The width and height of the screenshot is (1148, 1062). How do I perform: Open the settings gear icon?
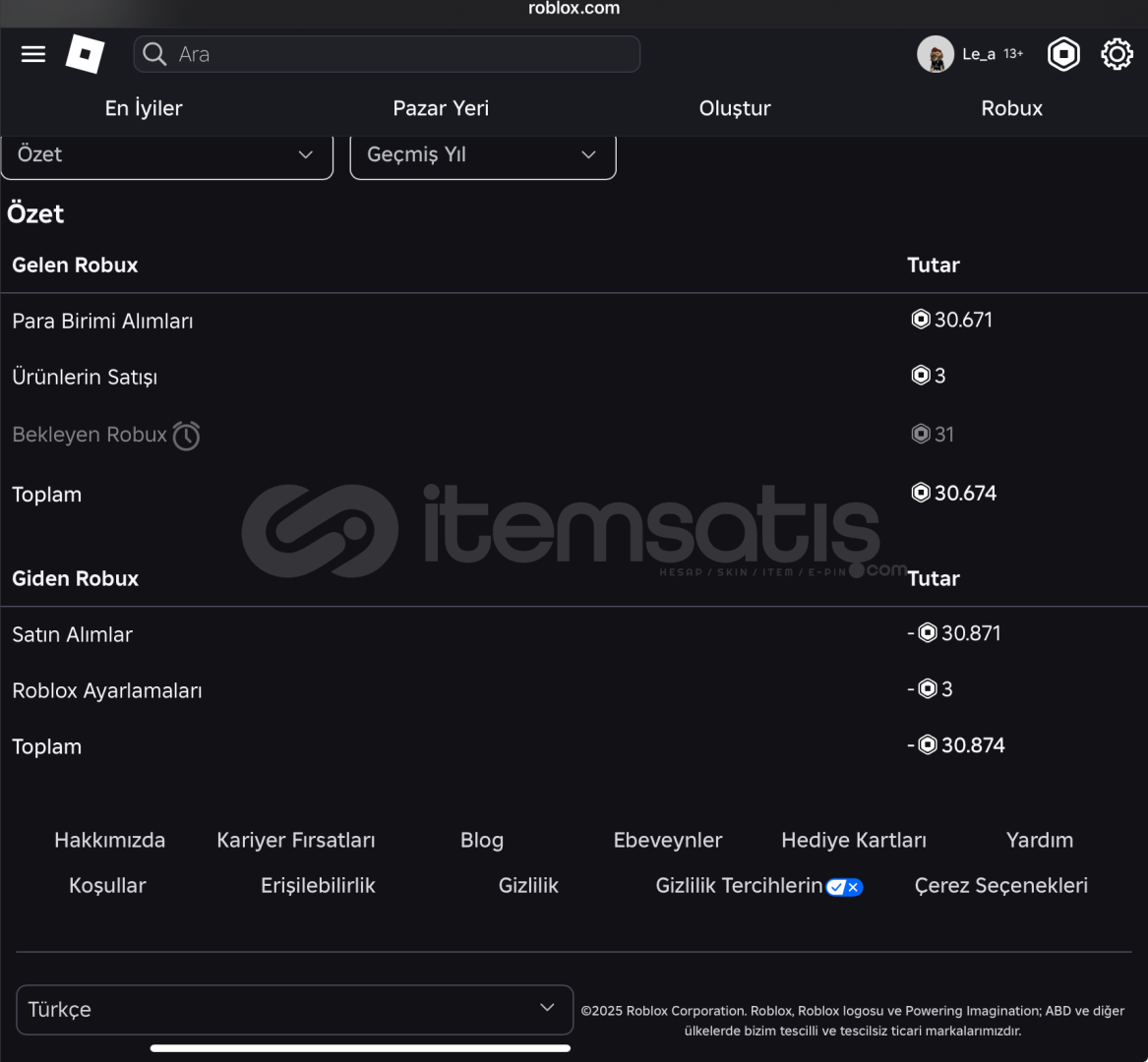[1117, 54]
